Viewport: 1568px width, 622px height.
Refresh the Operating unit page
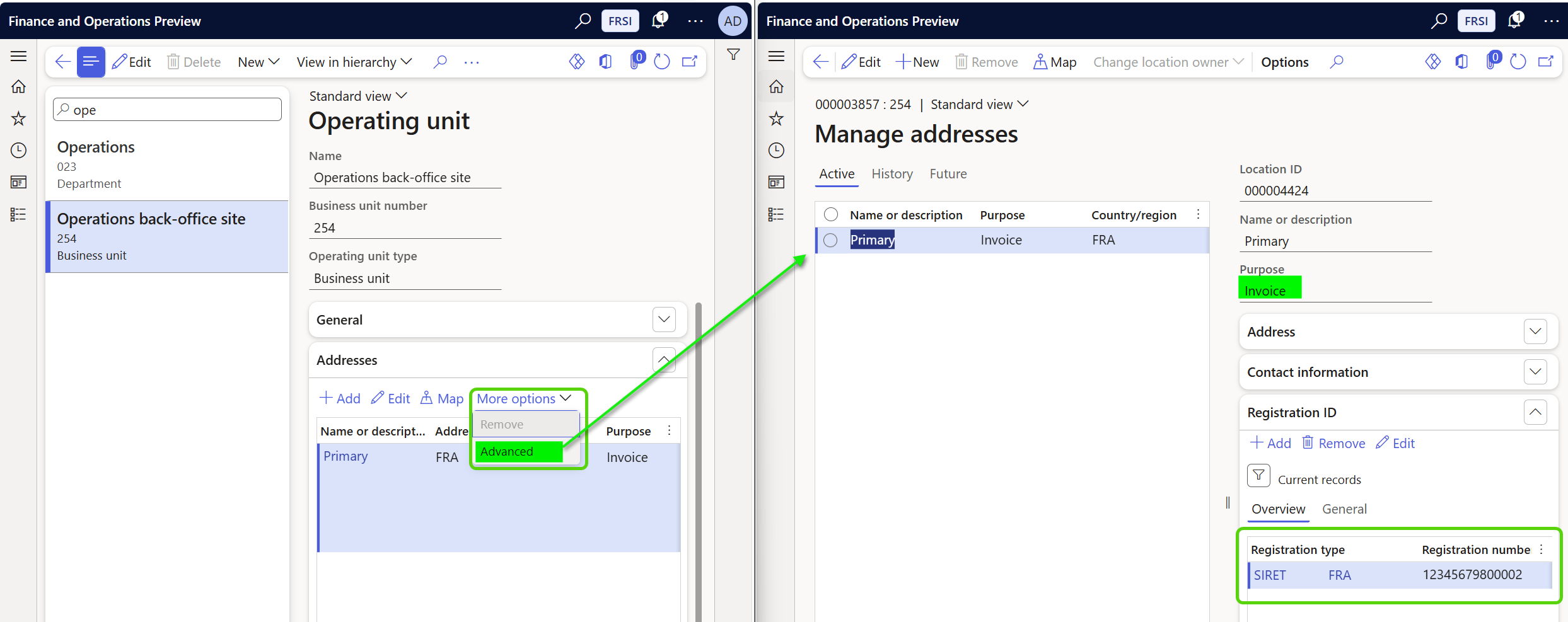[662, 62]
